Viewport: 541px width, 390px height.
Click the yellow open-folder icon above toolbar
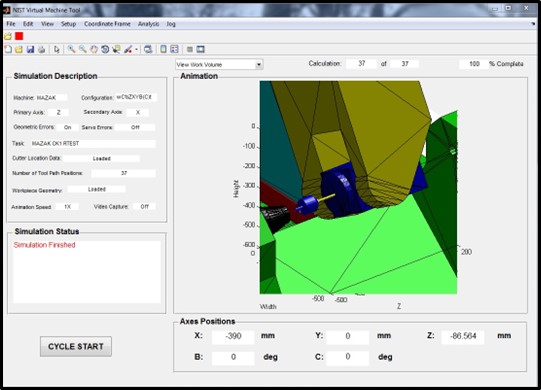8,36
